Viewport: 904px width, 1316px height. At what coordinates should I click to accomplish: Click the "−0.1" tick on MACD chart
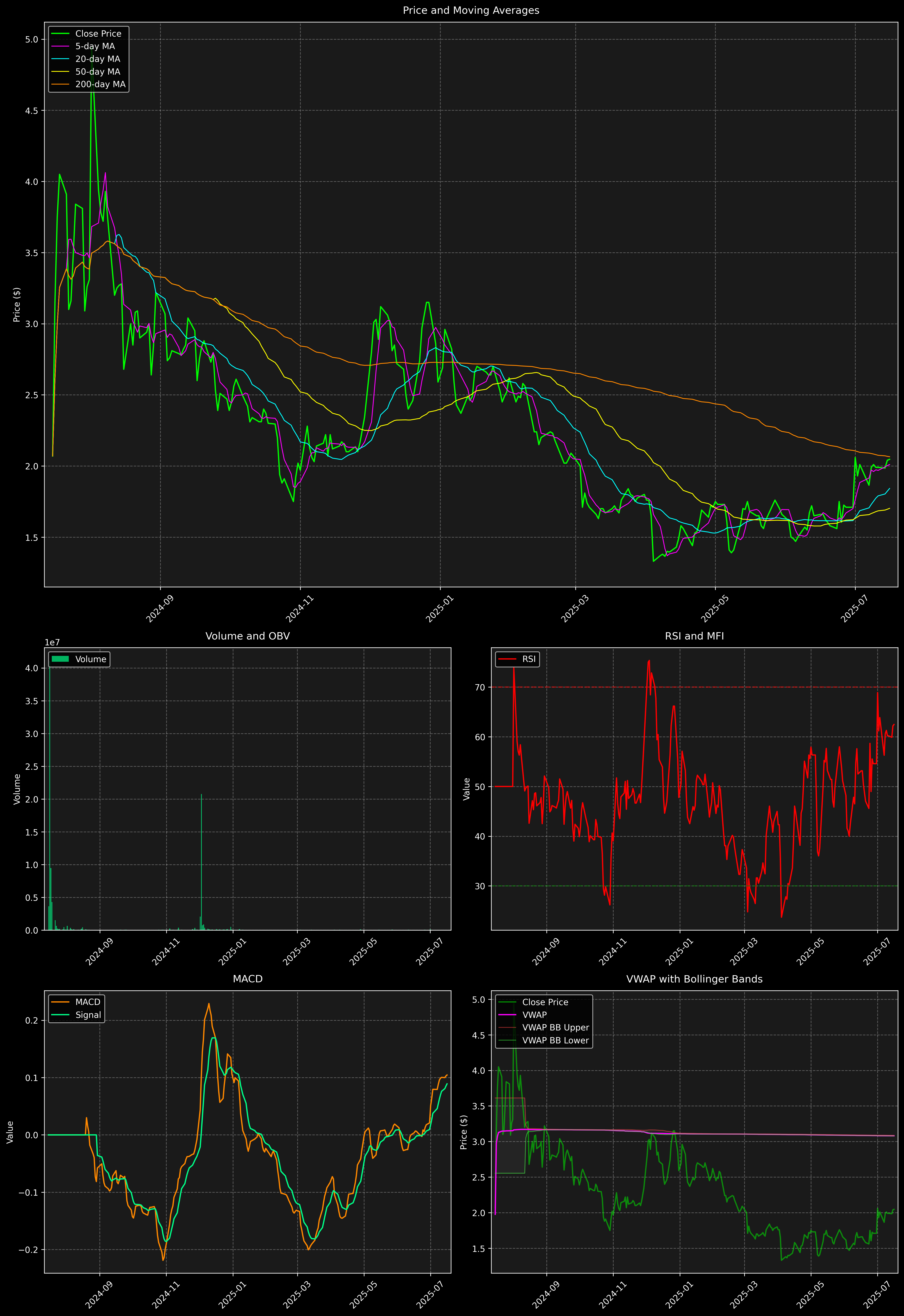[28, 1193]
